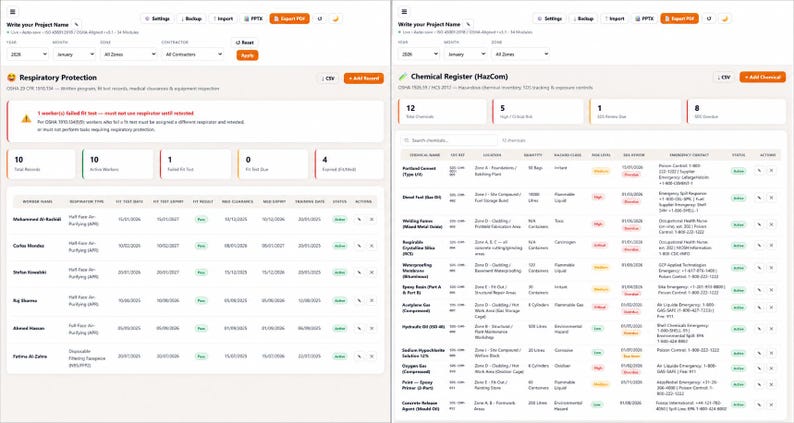The width and height of the screenshot is (794, 423).
Task: Click Backup in right panel toolbar
Action: point(583,19)
